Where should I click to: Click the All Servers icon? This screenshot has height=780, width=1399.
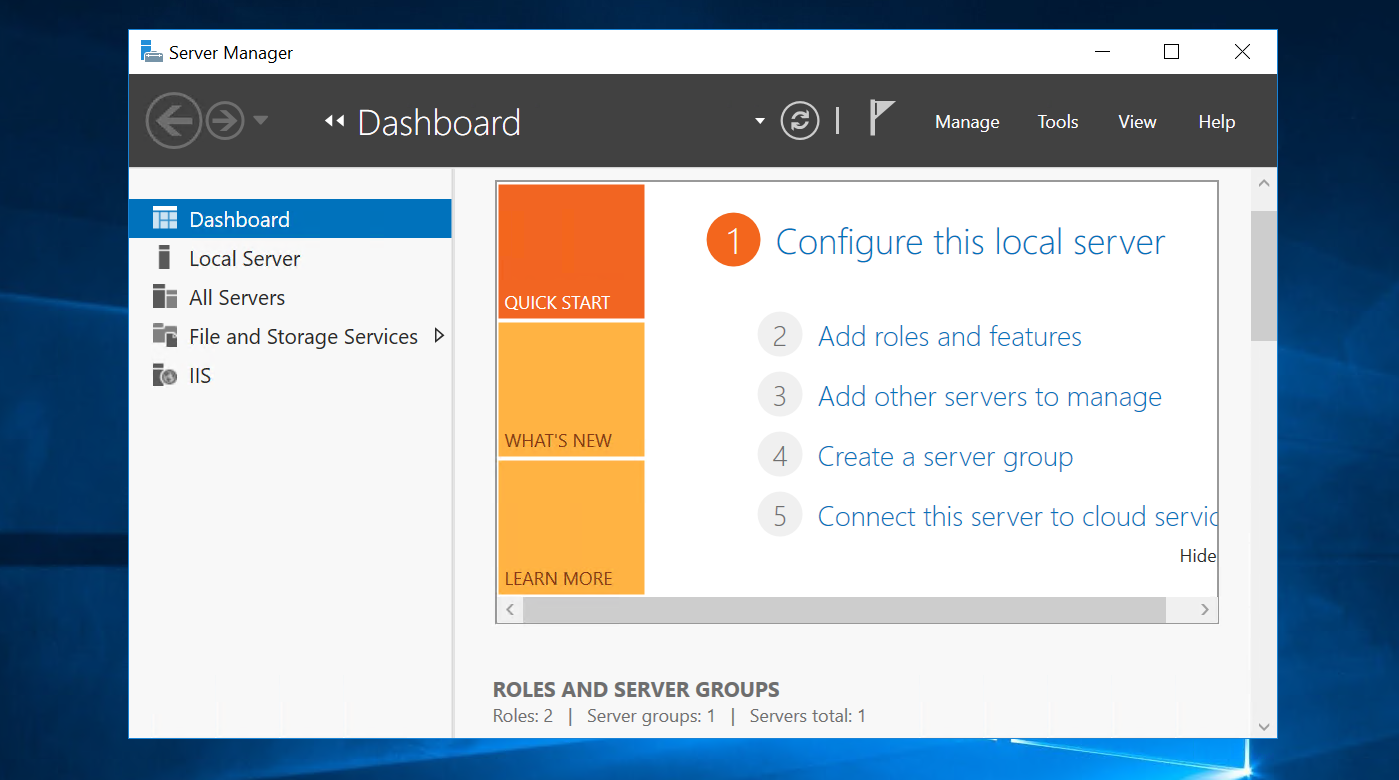(165, 297)
